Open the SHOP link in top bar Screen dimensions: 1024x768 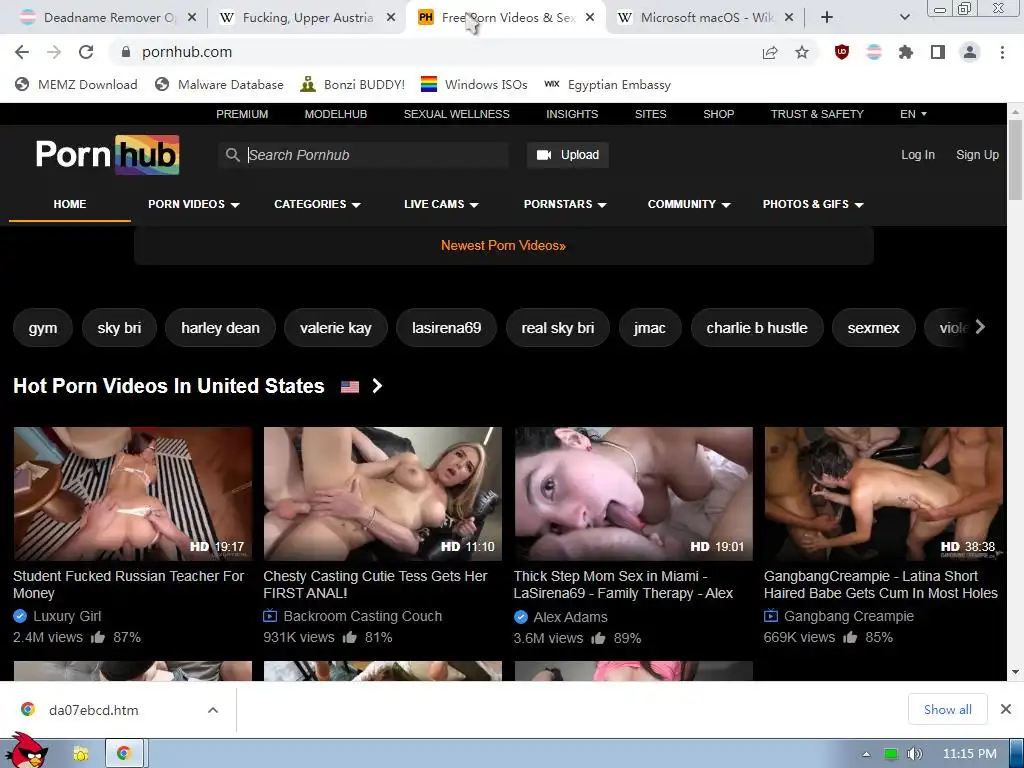tap(718, 114)
